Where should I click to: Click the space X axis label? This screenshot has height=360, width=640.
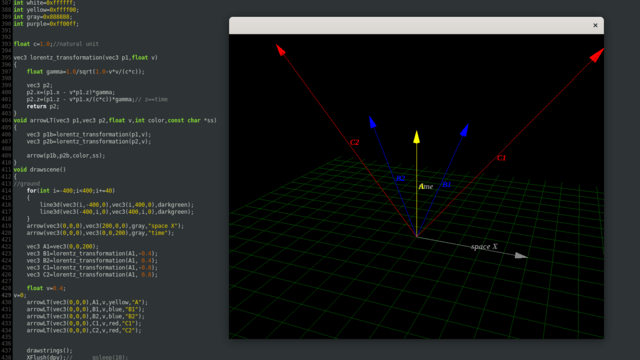tap(484, 247)
